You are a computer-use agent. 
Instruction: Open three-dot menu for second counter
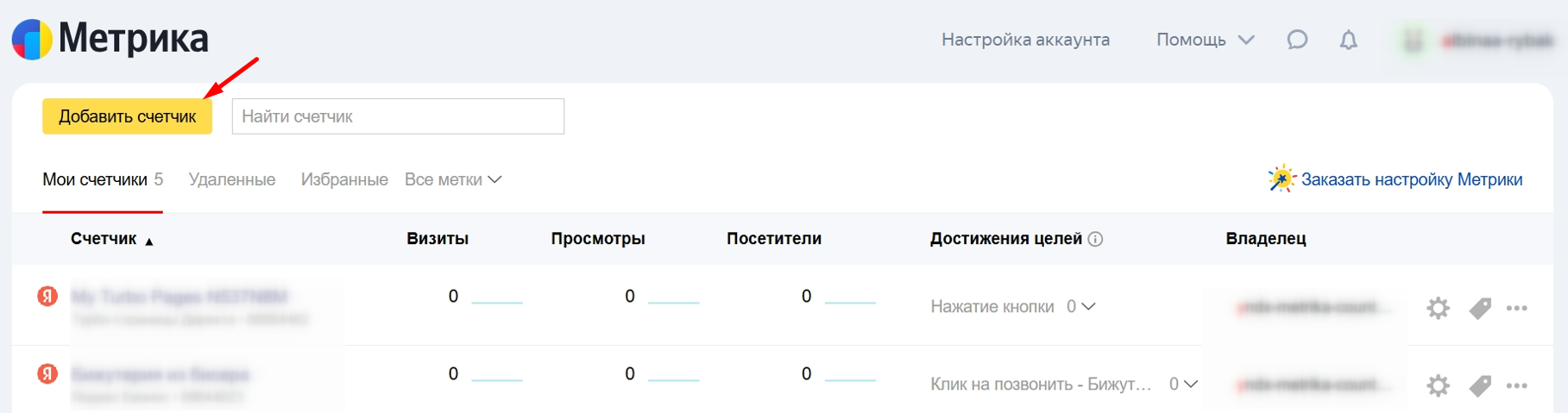(1516, 385)
